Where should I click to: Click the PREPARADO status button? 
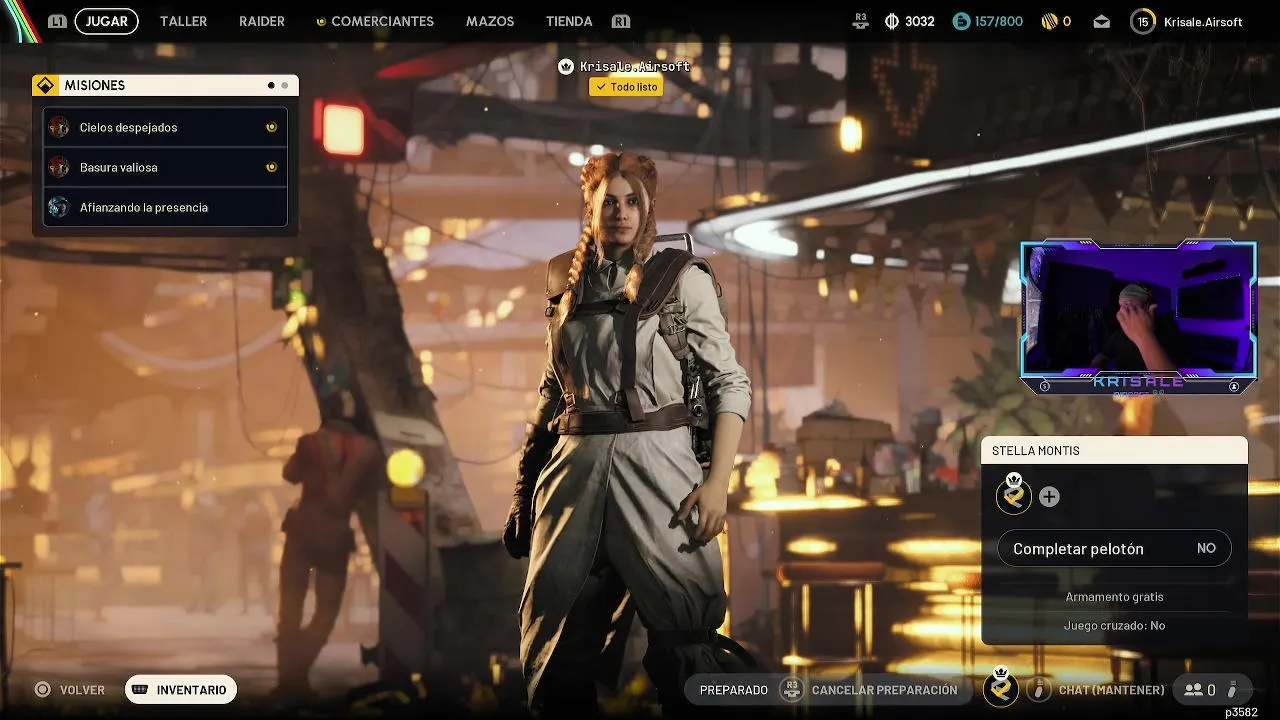point(734,690)
